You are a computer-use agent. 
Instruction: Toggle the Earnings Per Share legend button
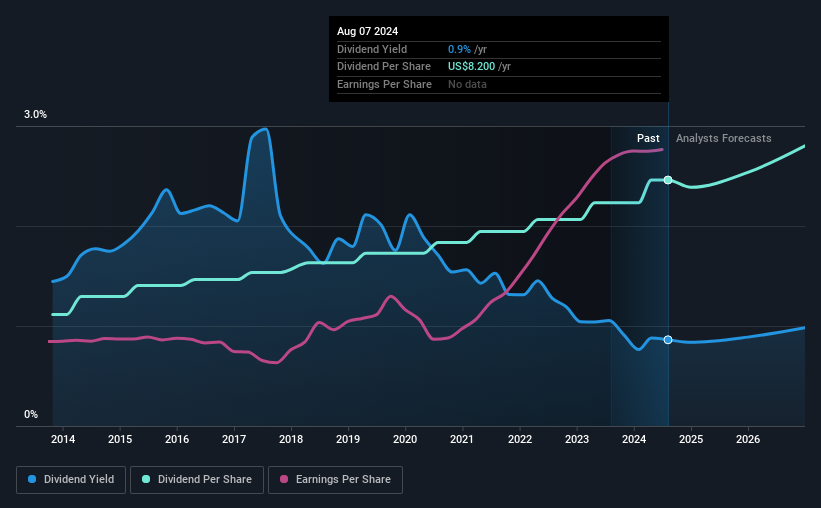[x=335, y=480]
